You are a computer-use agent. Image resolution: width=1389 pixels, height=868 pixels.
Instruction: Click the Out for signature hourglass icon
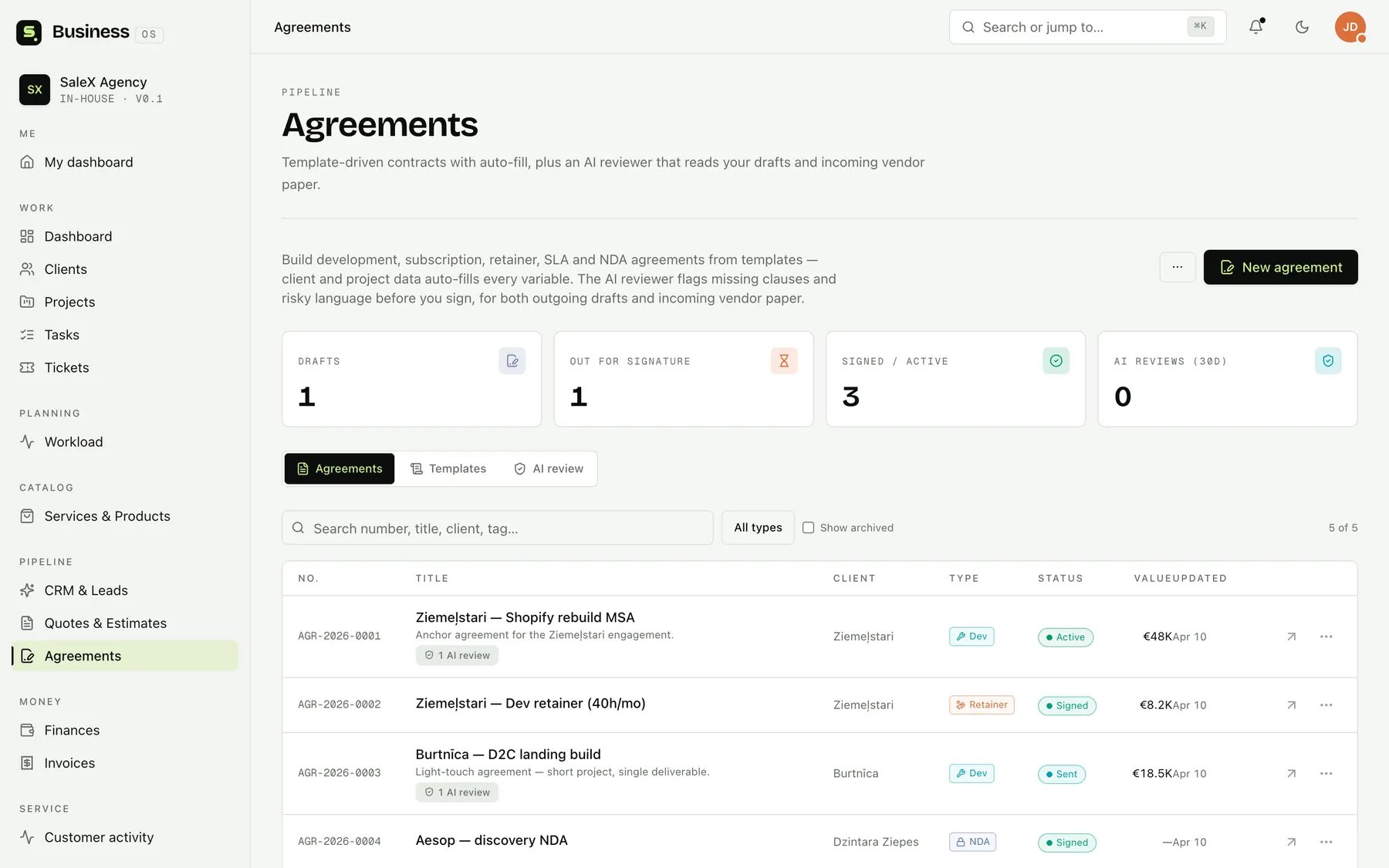784,361
